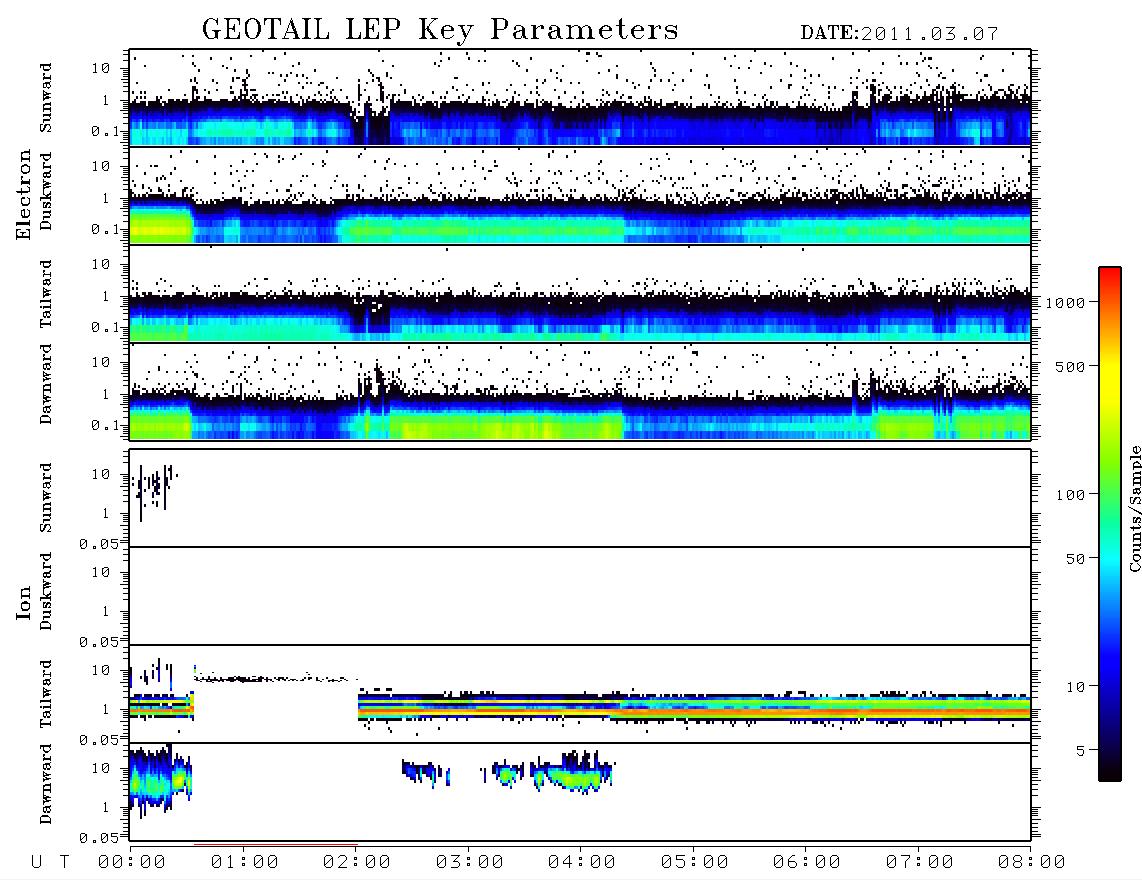1142x880 pixels.
Task: Click the "Electron" group axis label
Action: click(23, 194)
